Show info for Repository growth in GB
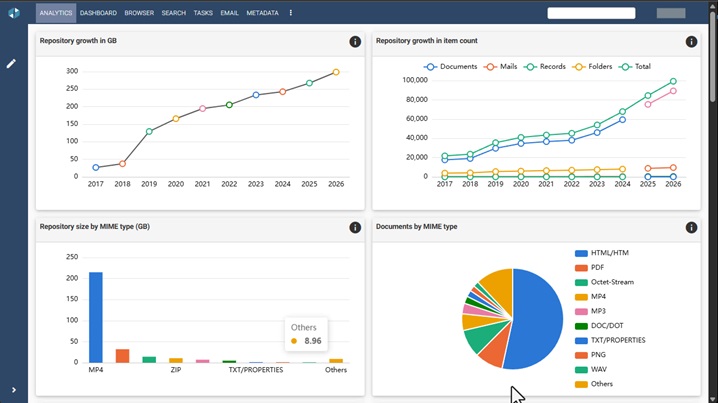 coord(355,42)
